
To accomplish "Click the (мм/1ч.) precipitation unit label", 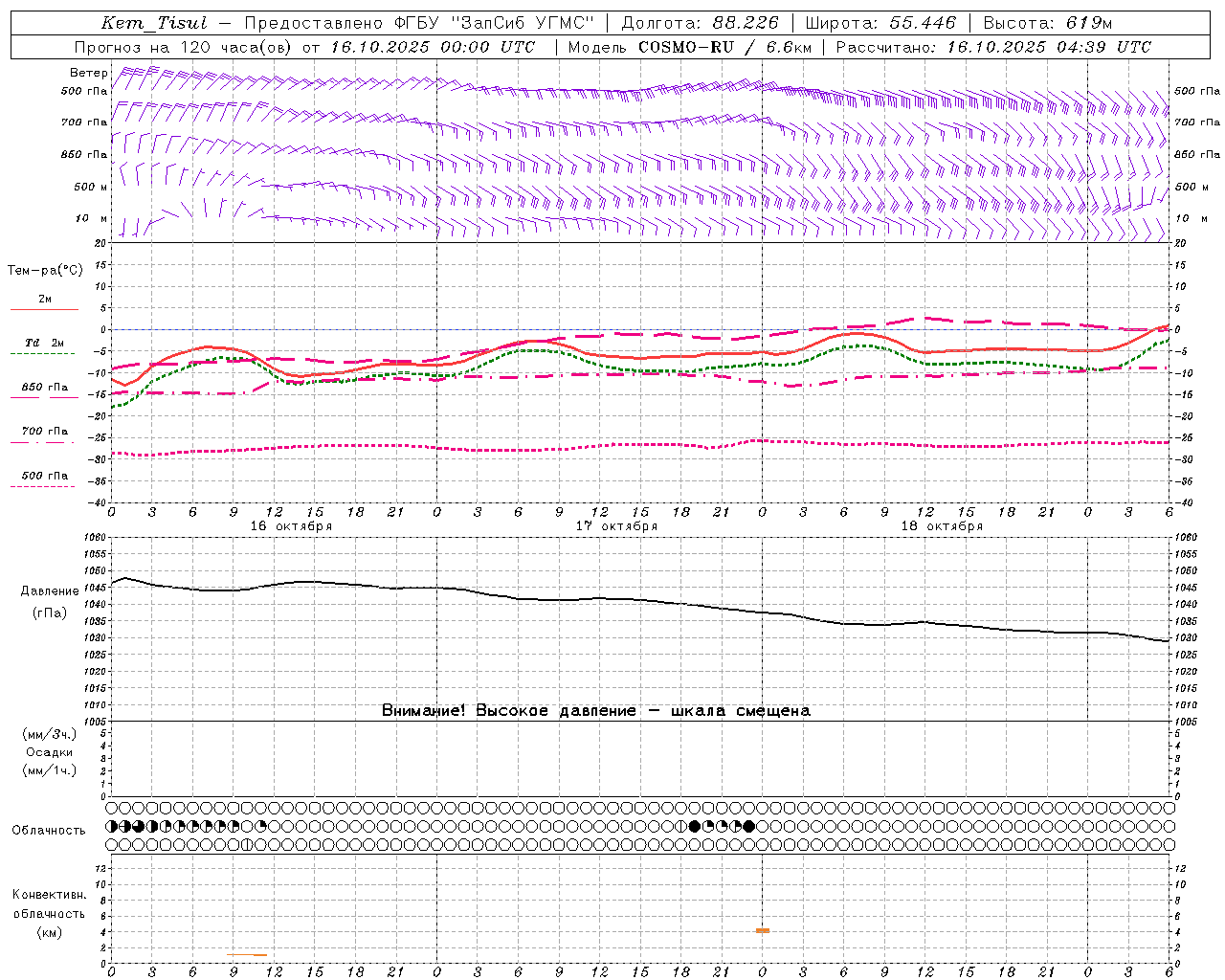I will (x=50, y=770).
